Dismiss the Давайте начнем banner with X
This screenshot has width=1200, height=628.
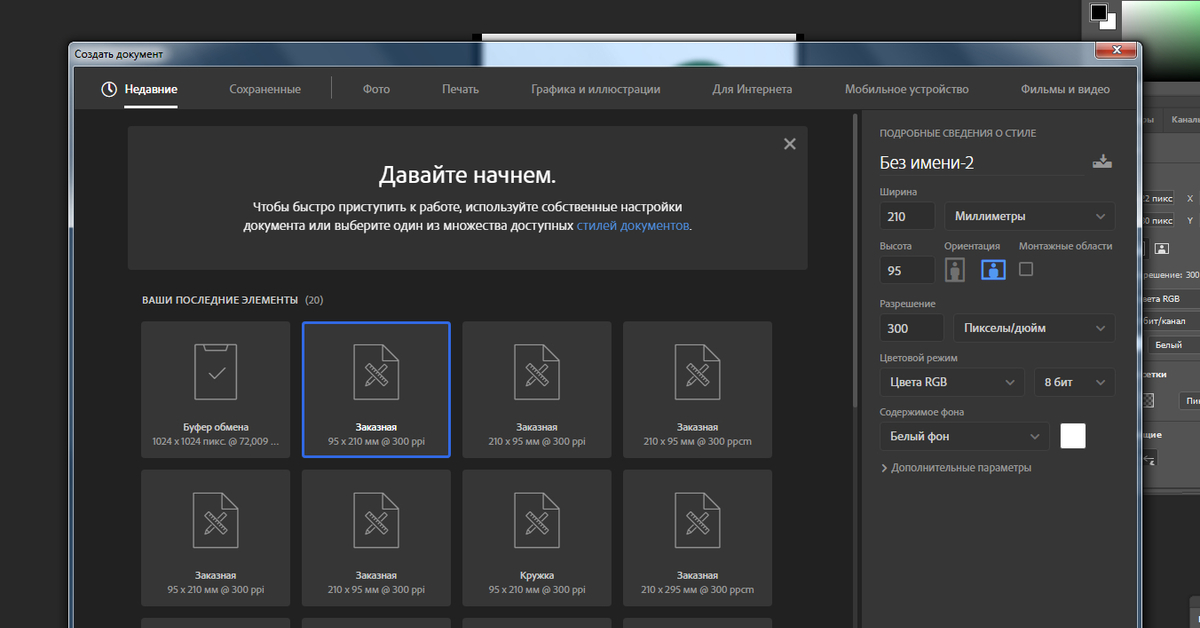790,144
